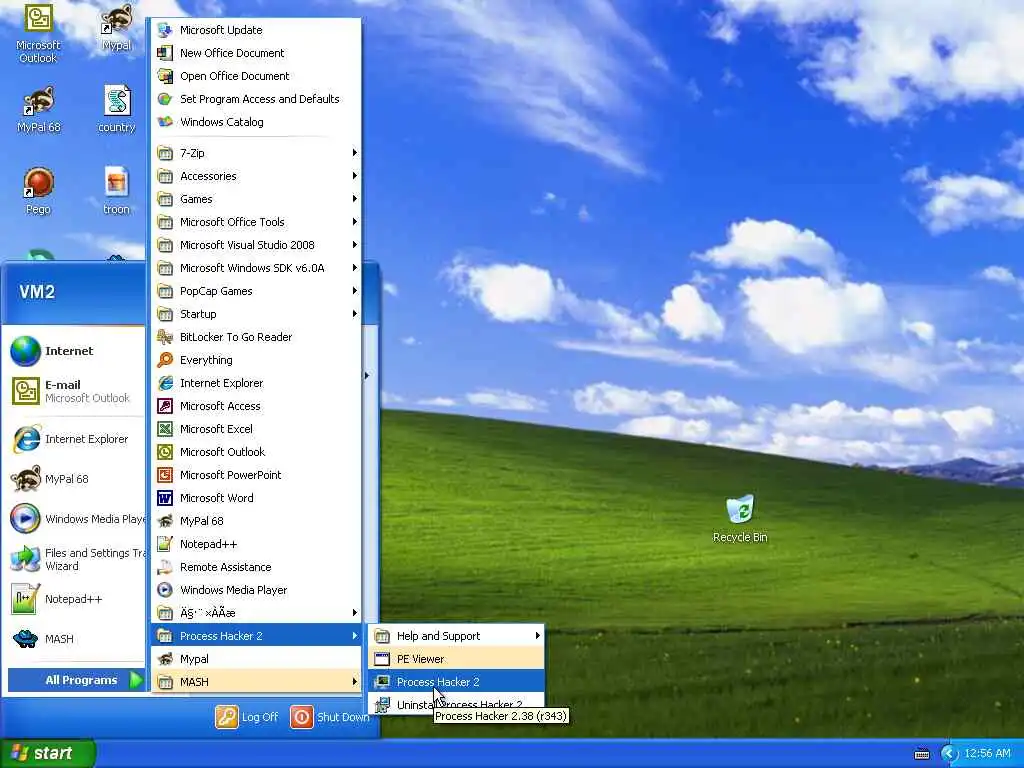Launch Internet Explorer from Start menu left pane
The width and height of the screenshot is (1024, 768).
(x=76, y=439)
